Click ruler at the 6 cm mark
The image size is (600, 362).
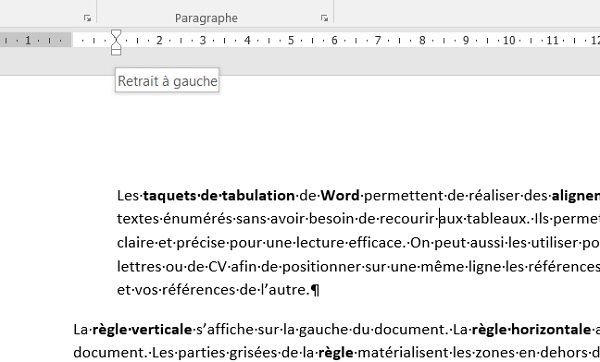tap(334, 40)
